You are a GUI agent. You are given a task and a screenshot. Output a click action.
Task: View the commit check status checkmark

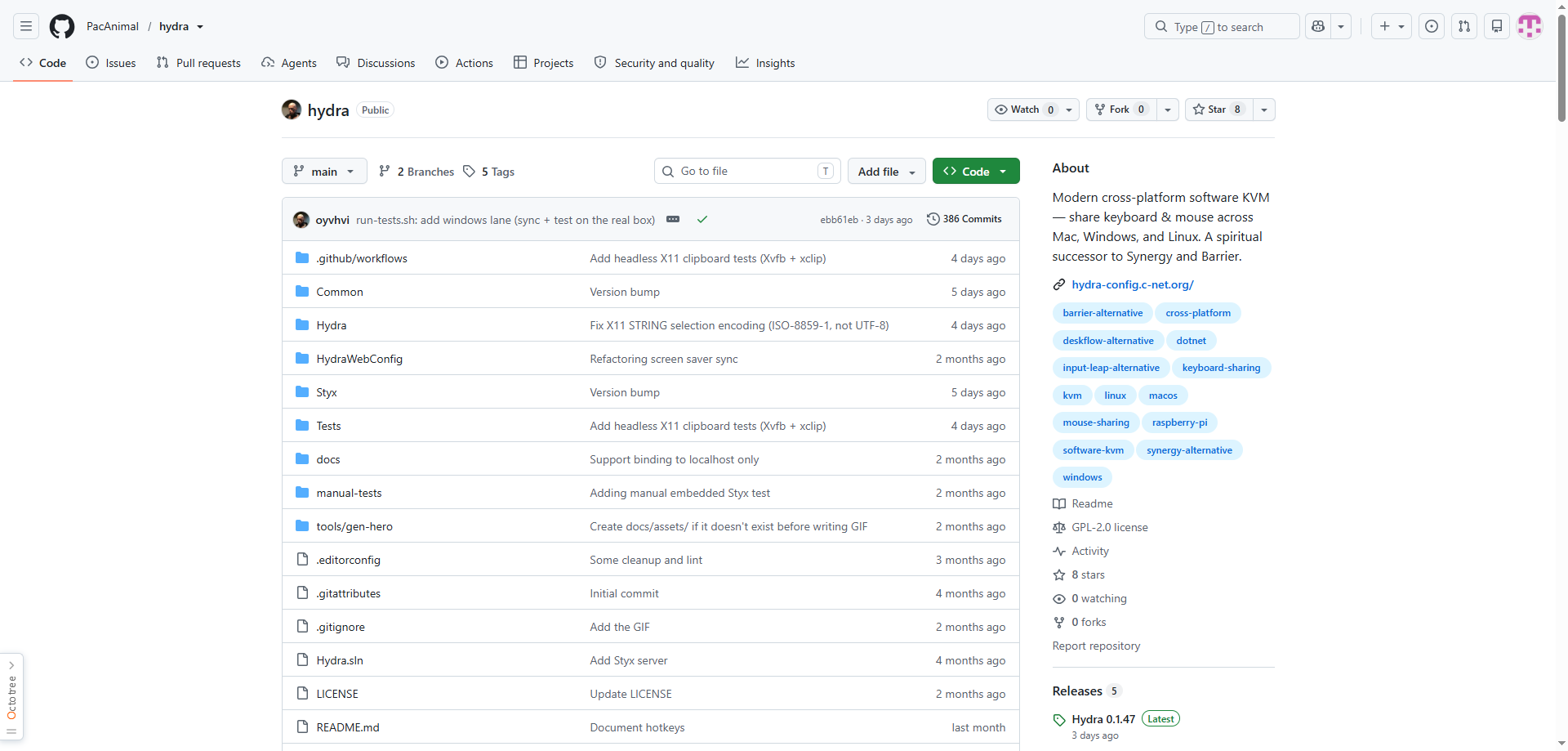[702, 219]
